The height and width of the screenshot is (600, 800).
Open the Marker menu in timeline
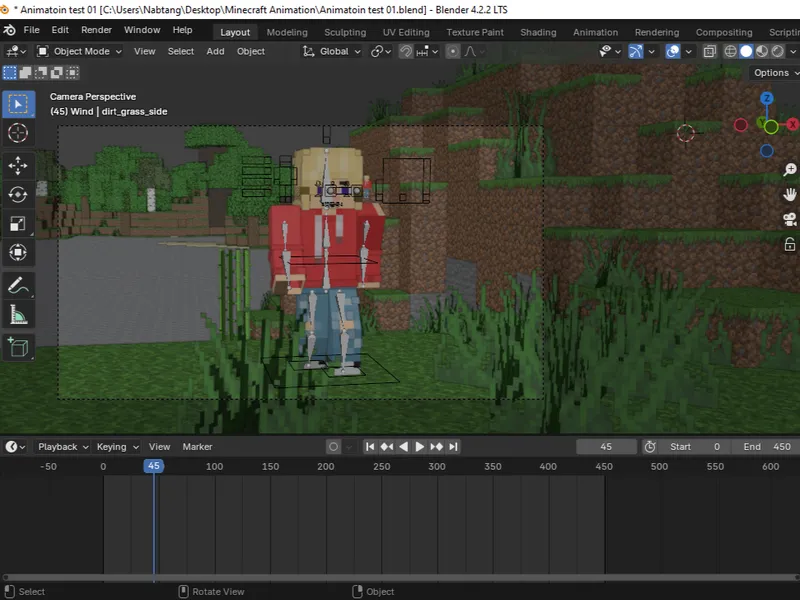pyautogui.click(x=197, y=447)
